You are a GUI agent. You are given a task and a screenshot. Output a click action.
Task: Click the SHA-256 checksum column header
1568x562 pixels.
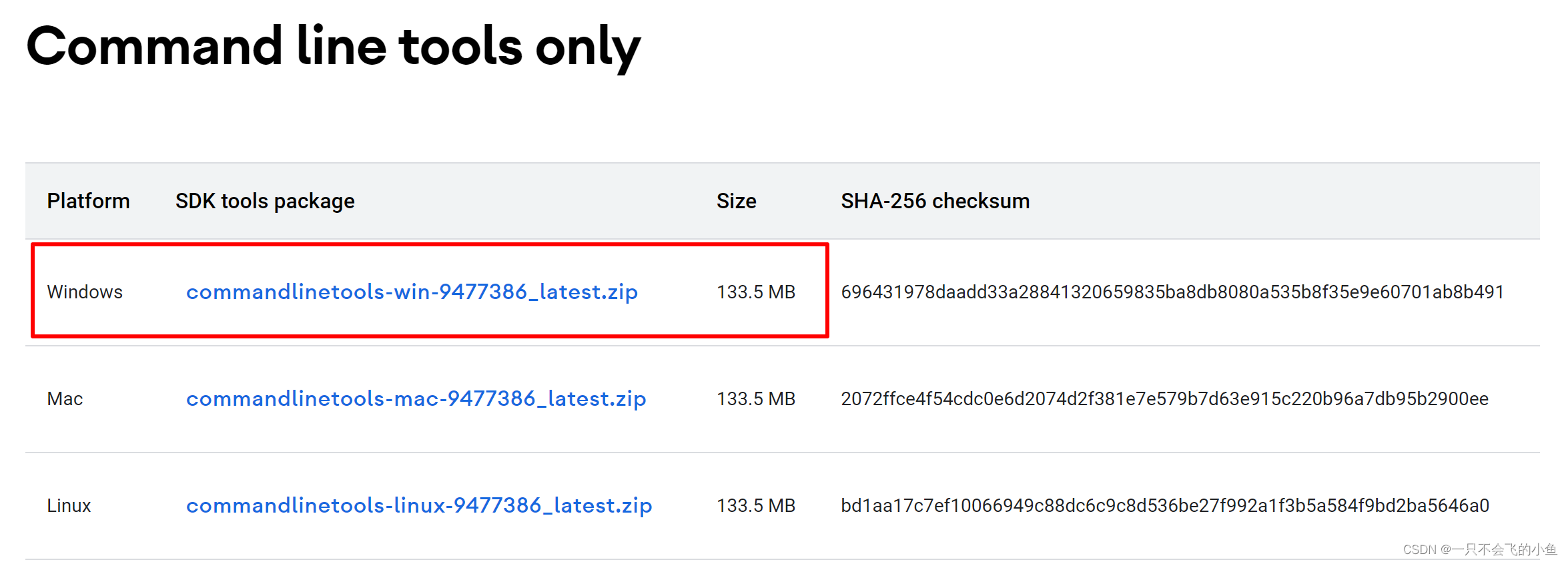[935, 201]
